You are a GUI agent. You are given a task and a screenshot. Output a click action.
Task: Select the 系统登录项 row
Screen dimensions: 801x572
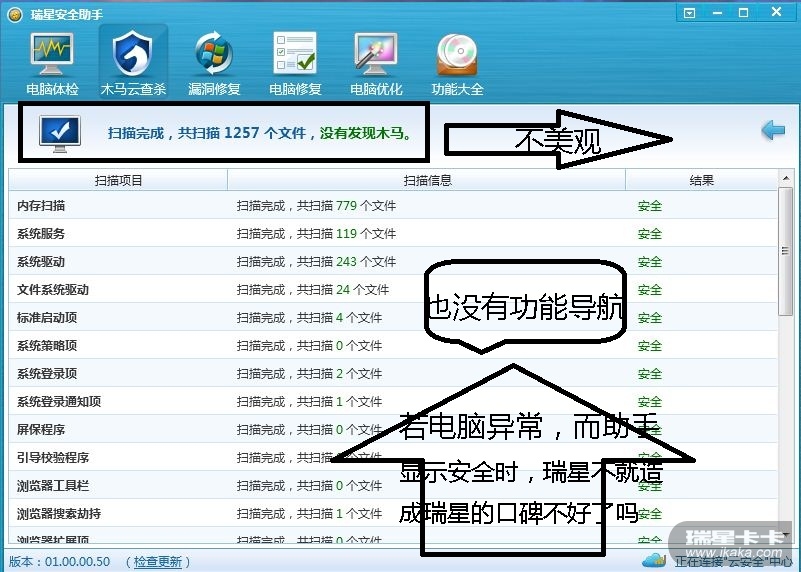[x=392, y=374]
